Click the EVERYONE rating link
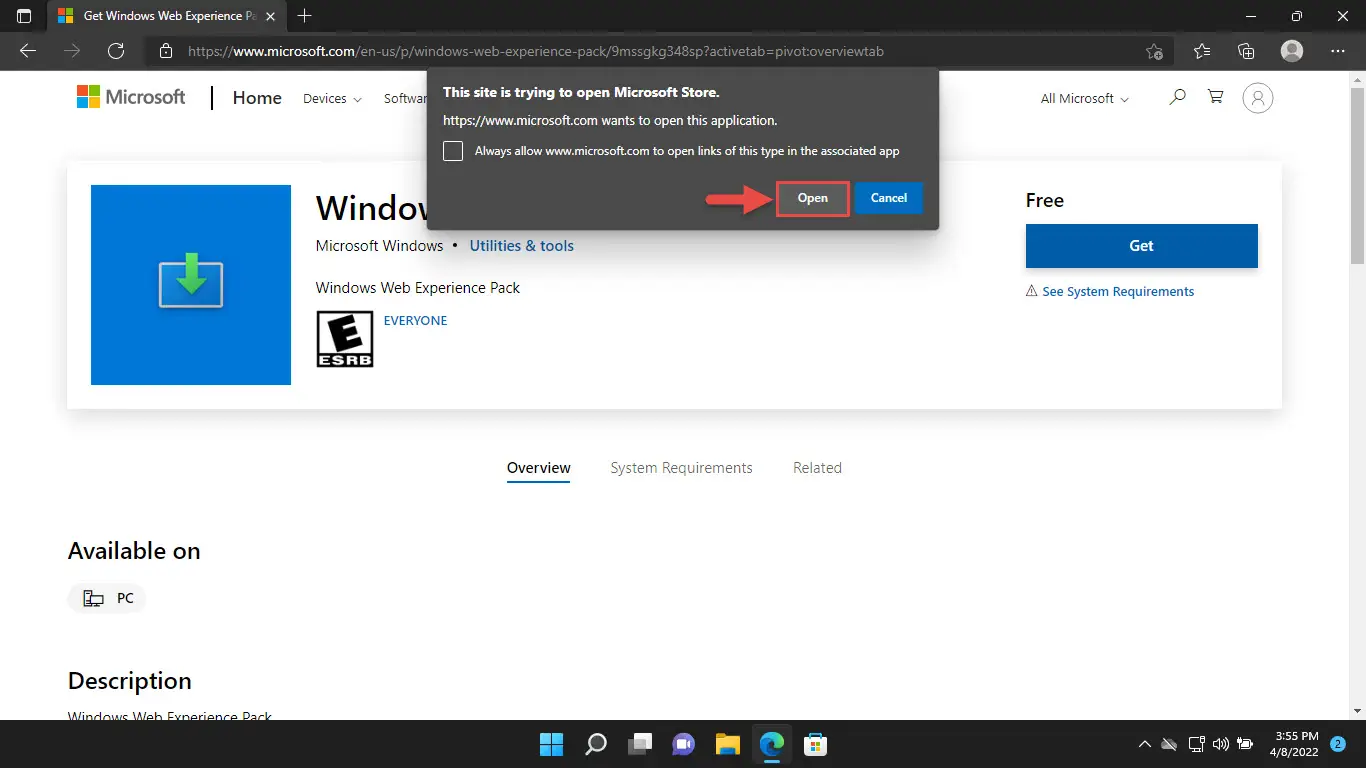 [416, 320]
